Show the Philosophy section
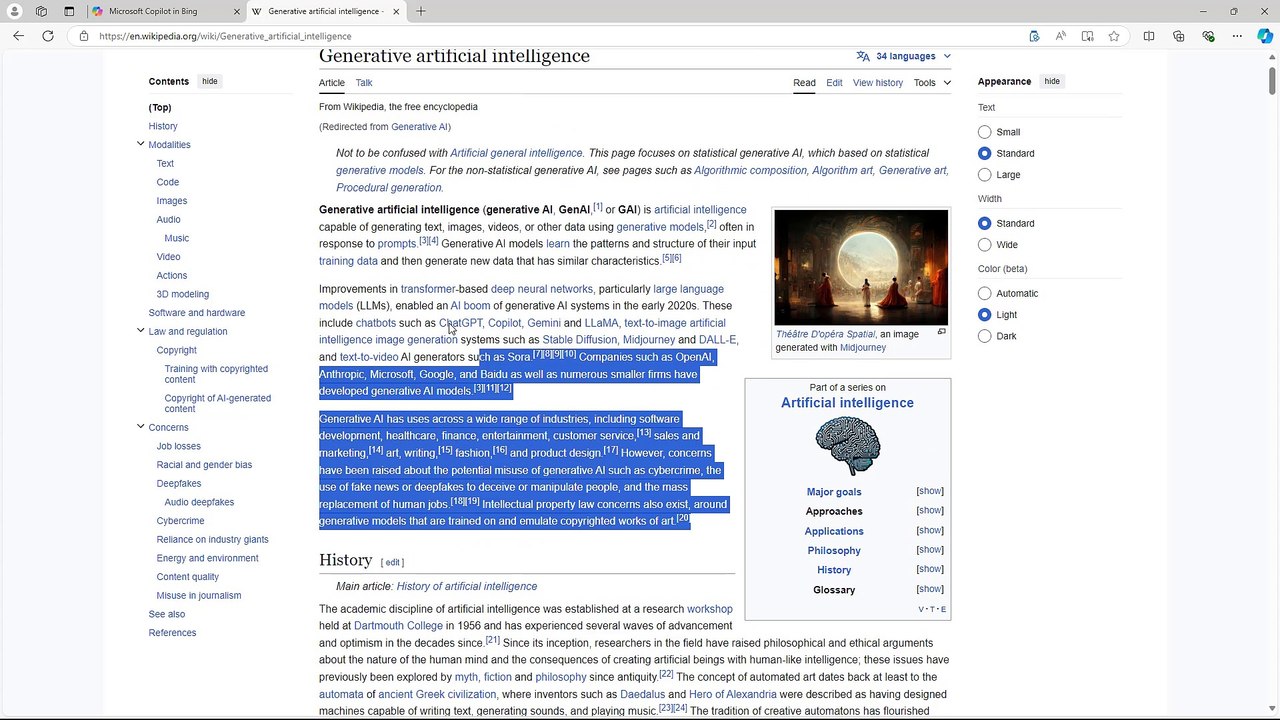The width and height of the screenshot is (1280, 720). [x=930, y=549]
